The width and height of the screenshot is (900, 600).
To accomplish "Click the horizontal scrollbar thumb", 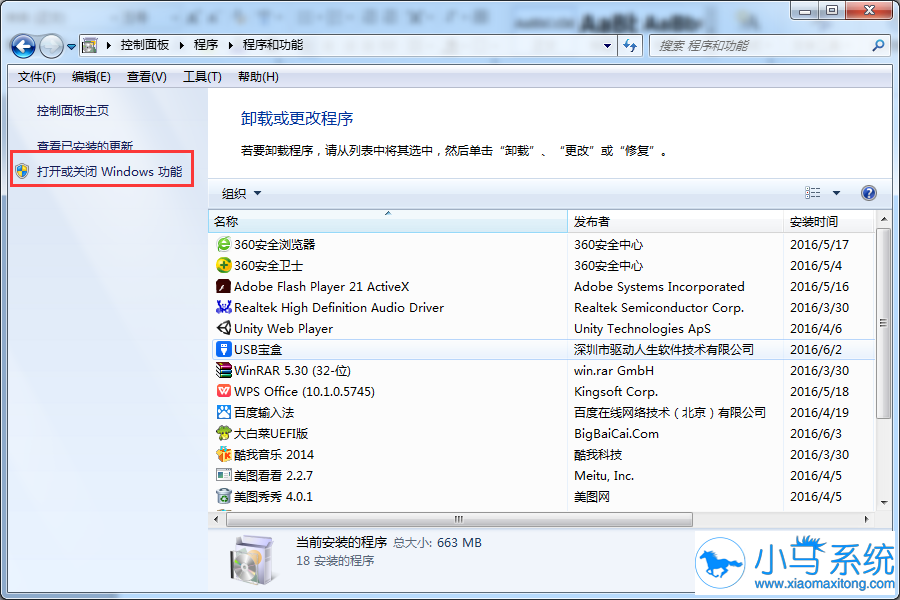I will 459,519.
